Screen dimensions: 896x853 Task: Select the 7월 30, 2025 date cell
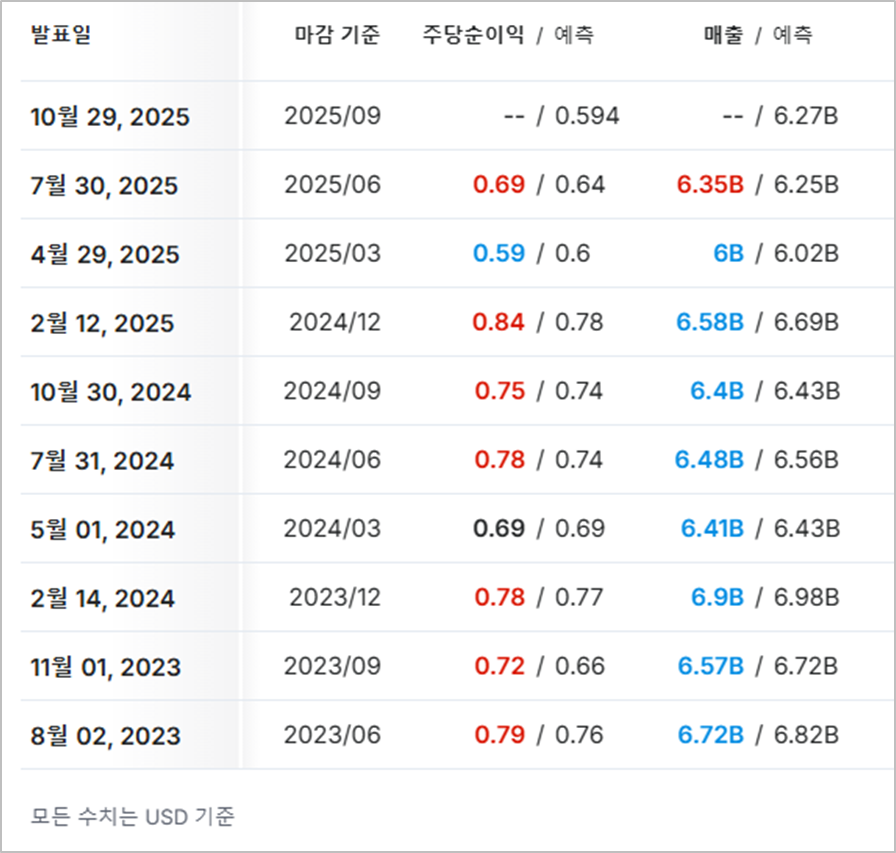(x=104, y=185)
